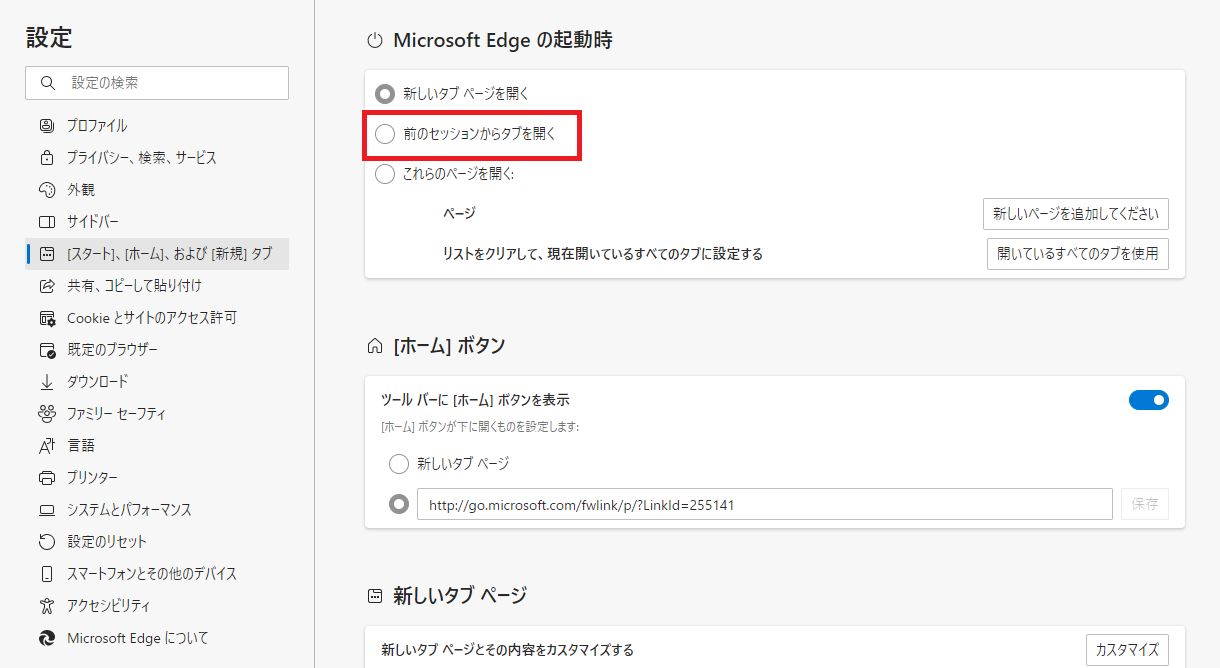Click 開いているすべてのタブを使用 button
1220x668 pixels.
click(1078, 254)
